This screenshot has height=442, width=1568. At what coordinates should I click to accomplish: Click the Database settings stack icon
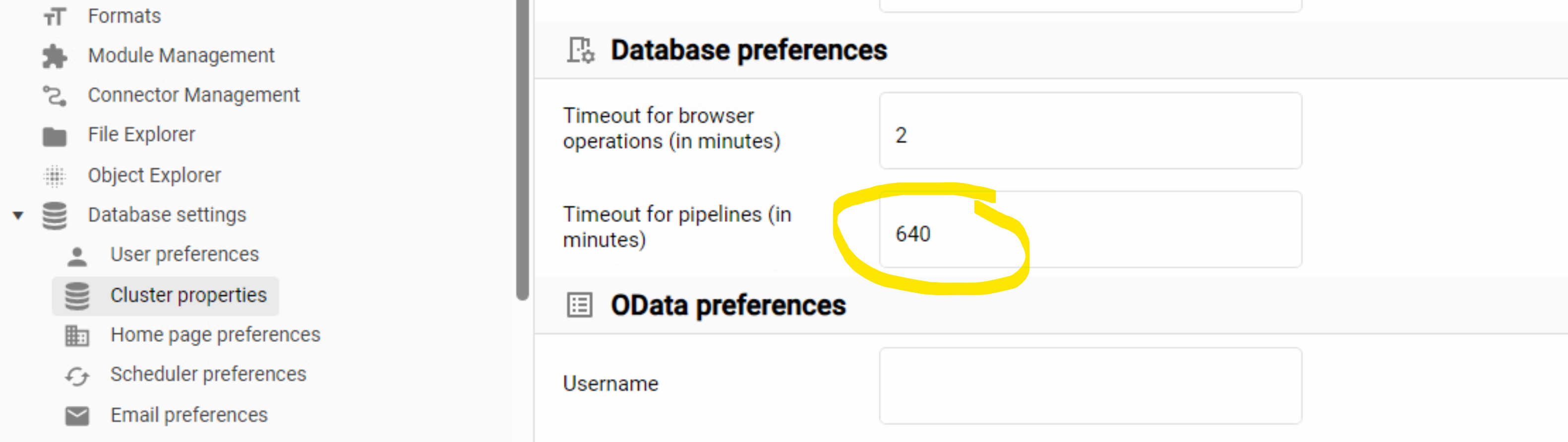point(54,216)
